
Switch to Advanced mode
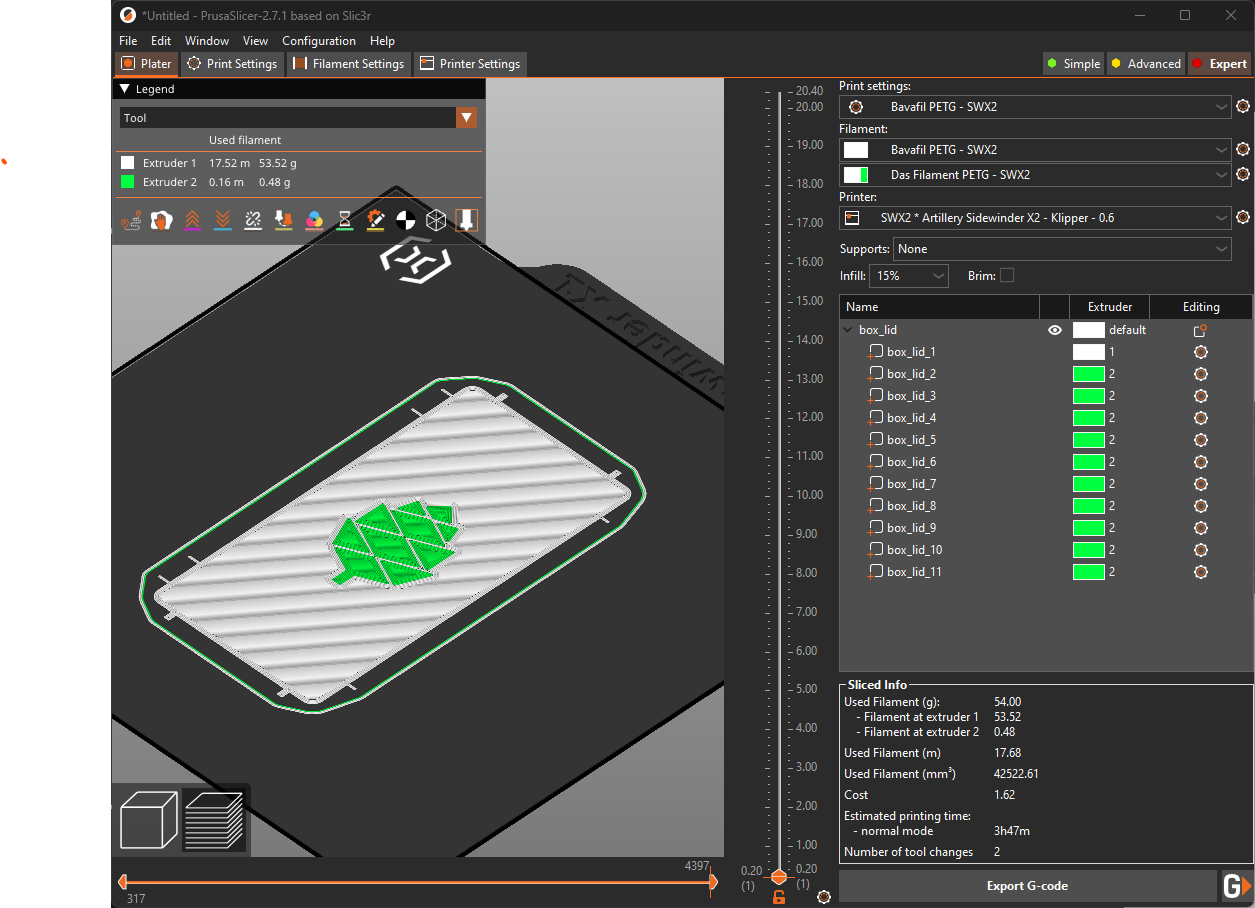1145,63
